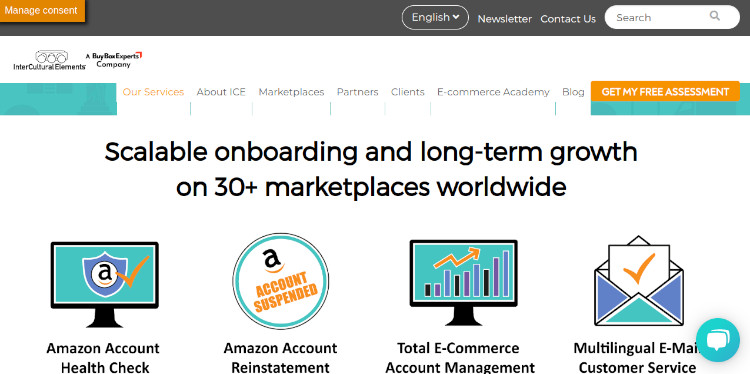Click the envelope with checkmark icon
750x374 pixels.
pos(639,281)
